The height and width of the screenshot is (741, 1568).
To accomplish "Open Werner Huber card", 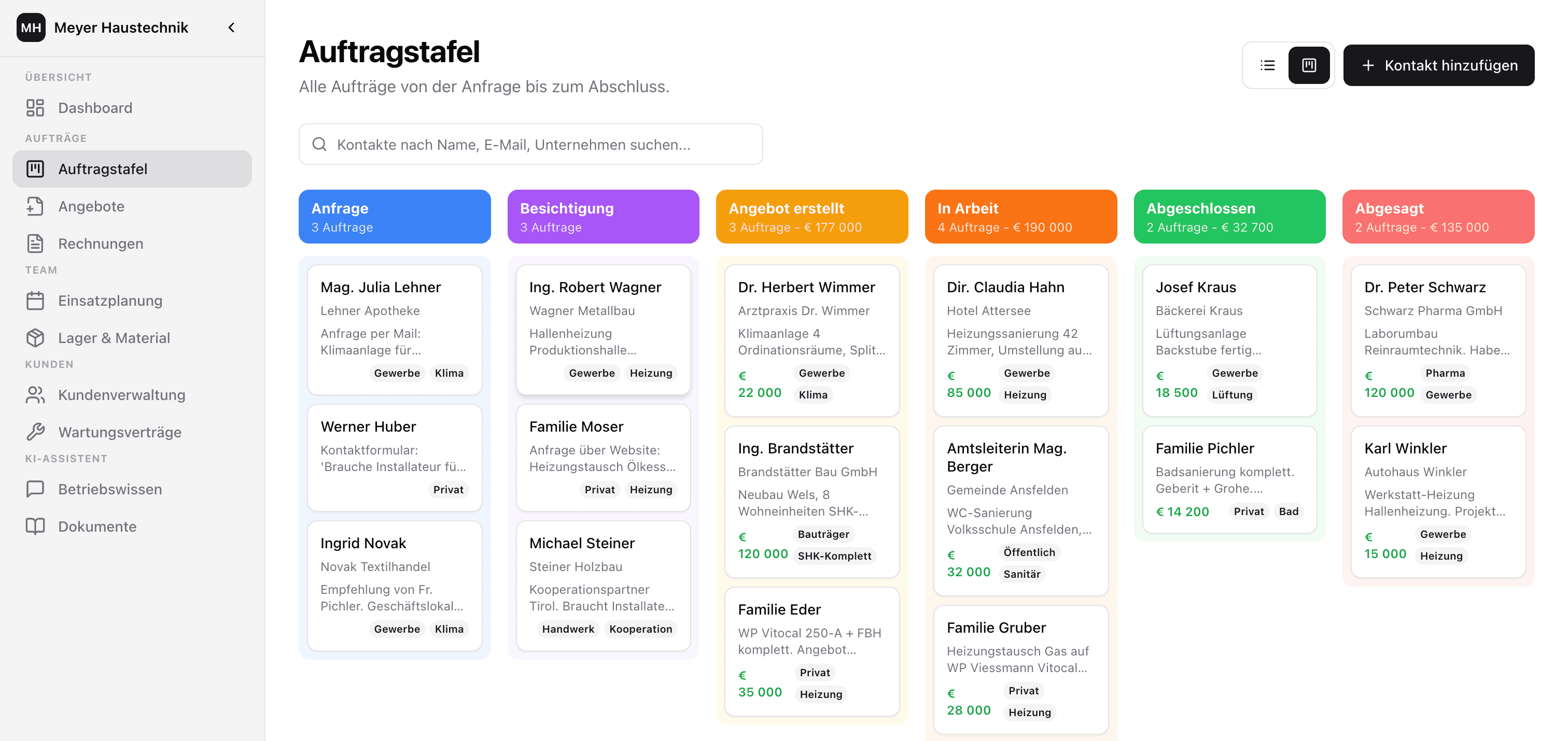I will click(395, 458).
